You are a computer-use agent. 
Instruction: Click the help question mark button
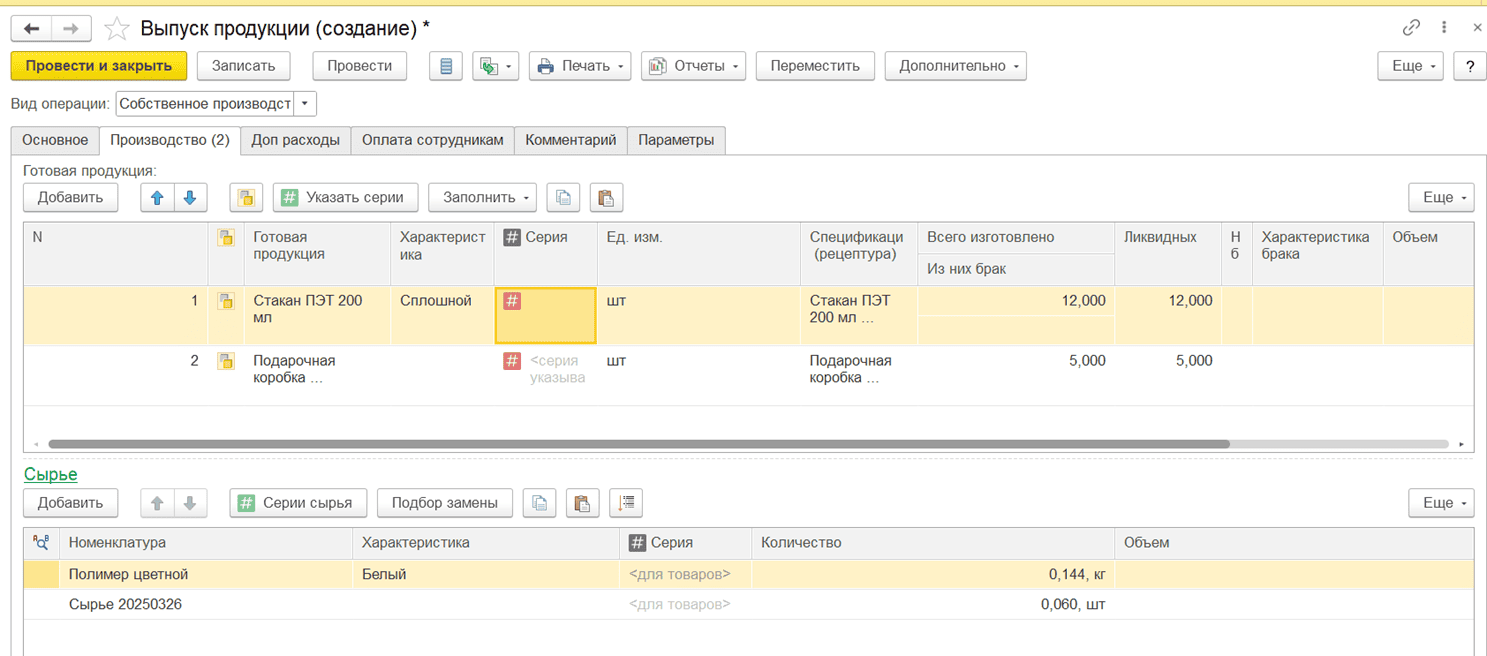[x=1469, y=66]
